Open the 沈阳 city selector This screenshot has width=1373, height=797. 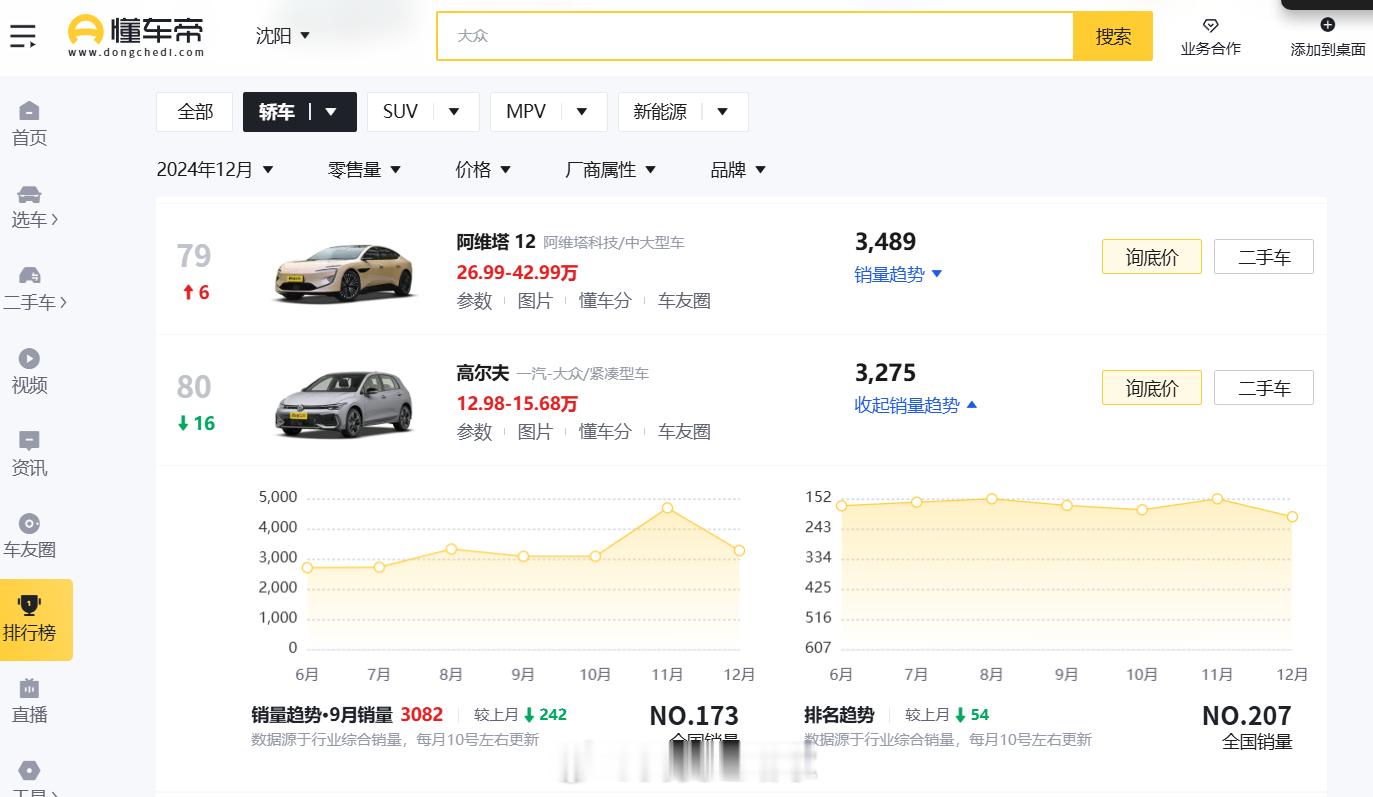(x=283, y=36)
